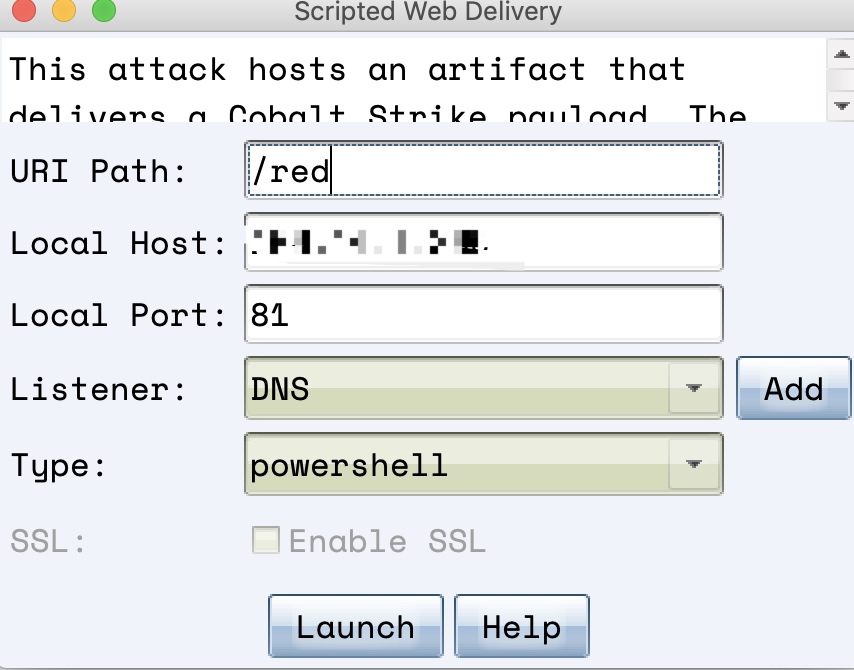Click the DNS value in Listener box
Viewport: 854px width, 670px height.
point(455,388)
